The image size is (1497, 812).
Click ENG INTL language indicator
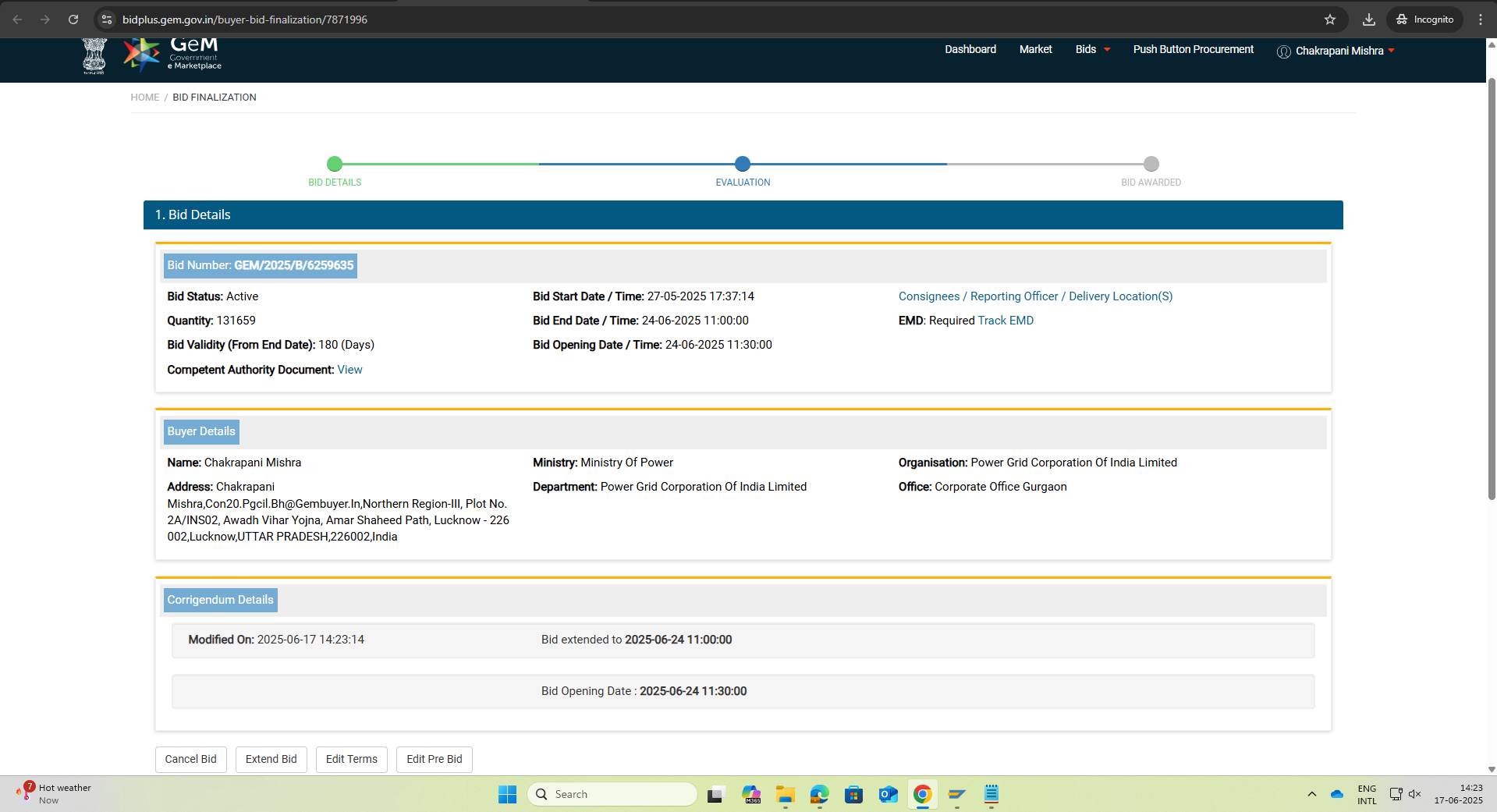(x=1367, y=794)
